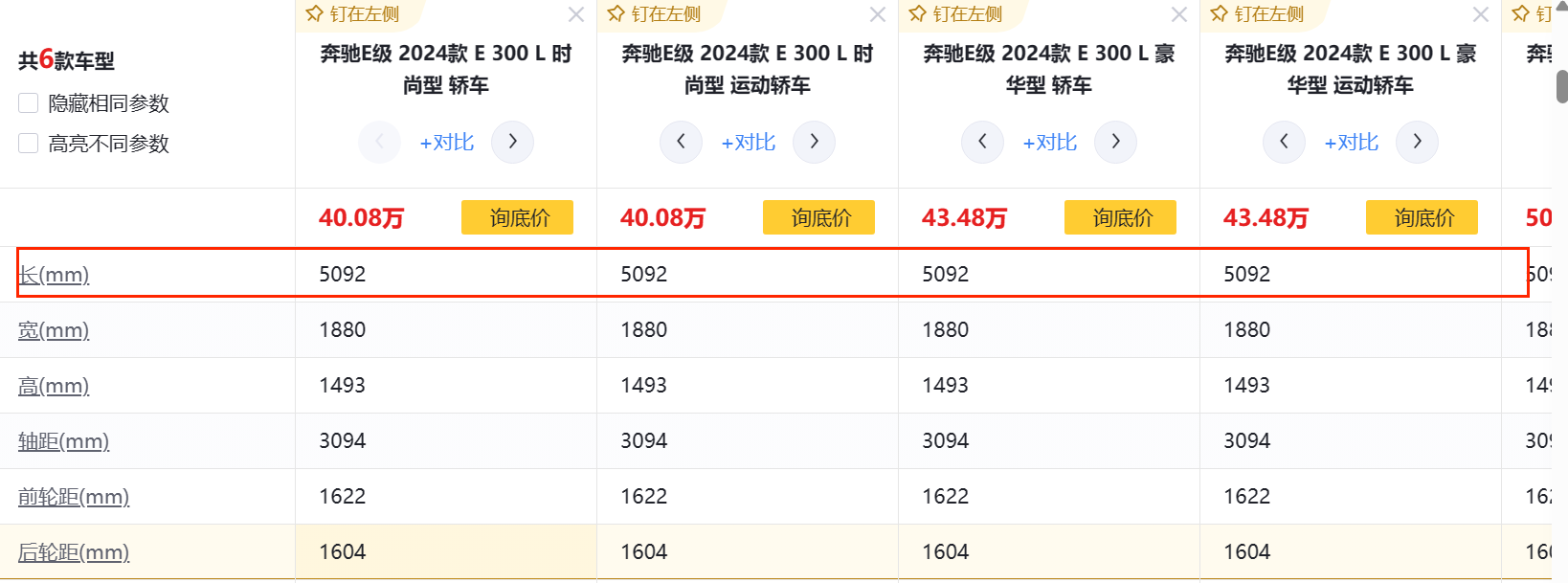Click the 43.48万 price of 豪华型 运动轿车
The width and height of the screenshot is (1568, 583).
click(x=1266, y=218)
